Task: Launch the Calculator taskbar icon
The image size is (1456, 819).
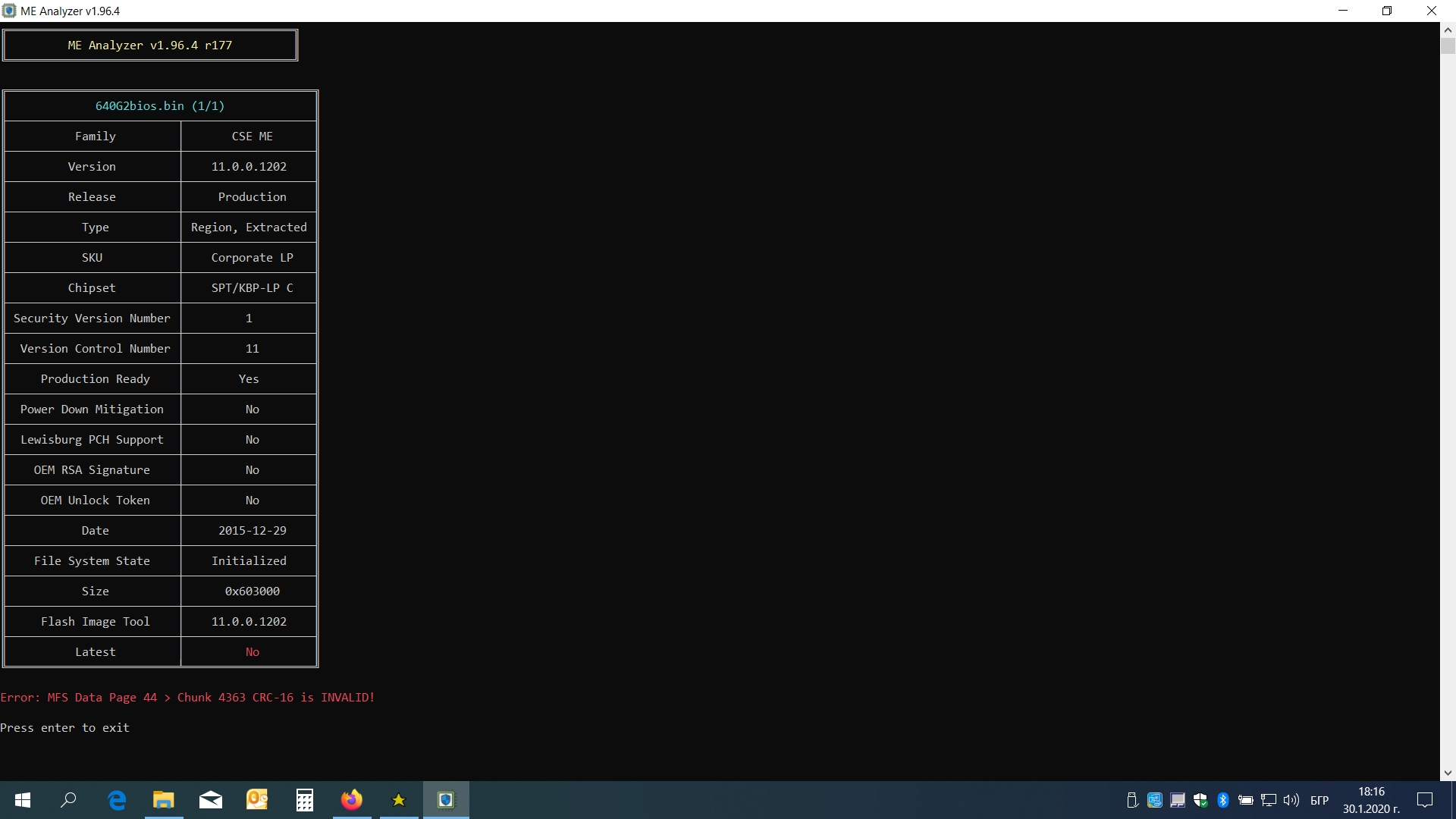Action: point(305,800)
